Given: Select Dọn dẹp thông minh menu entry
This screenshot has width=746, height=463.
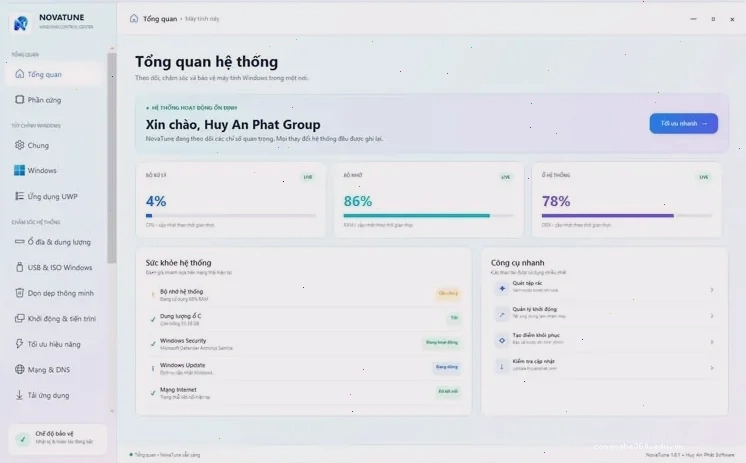Looking at the screenshot, I should (53, 293).
